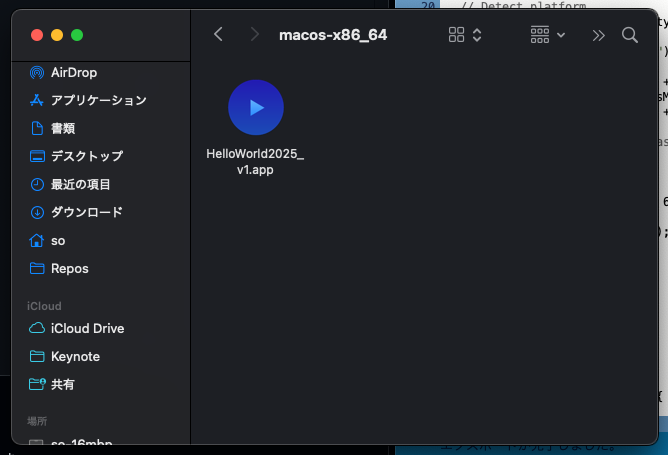The image size is (668, 455).
Task: Click the clock icon beside 最近の項目
Action: (x=37, y=184)
